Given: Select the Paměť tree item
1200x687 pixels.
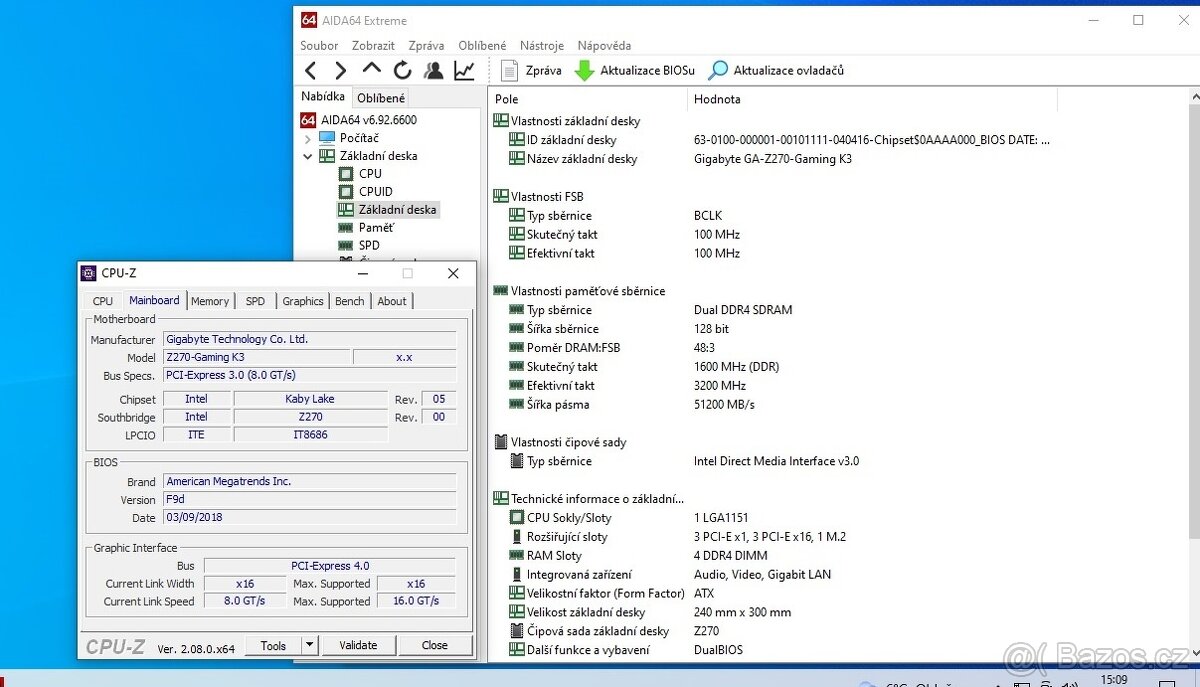Looking at the screenshot, I should [376, 227].
